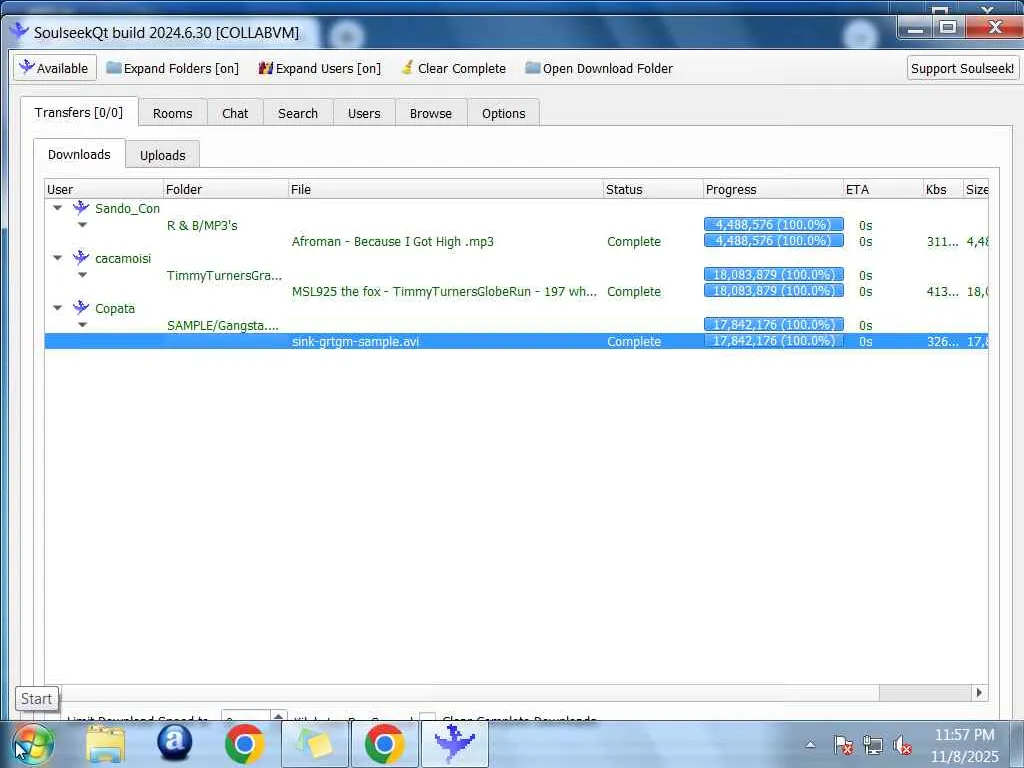Screen dimensions: 1024x768
Task: Sort by the File column header
Action: click(x=446, y=189)
